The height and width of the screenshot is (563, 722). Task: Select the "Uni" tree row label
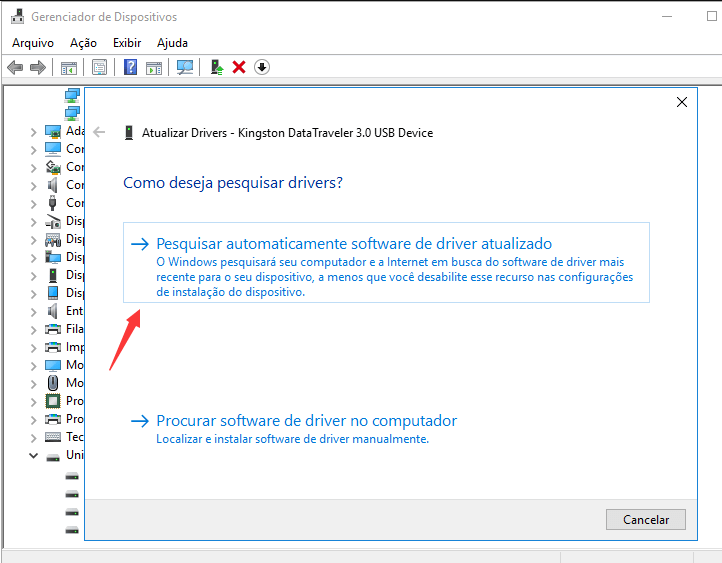75,455
